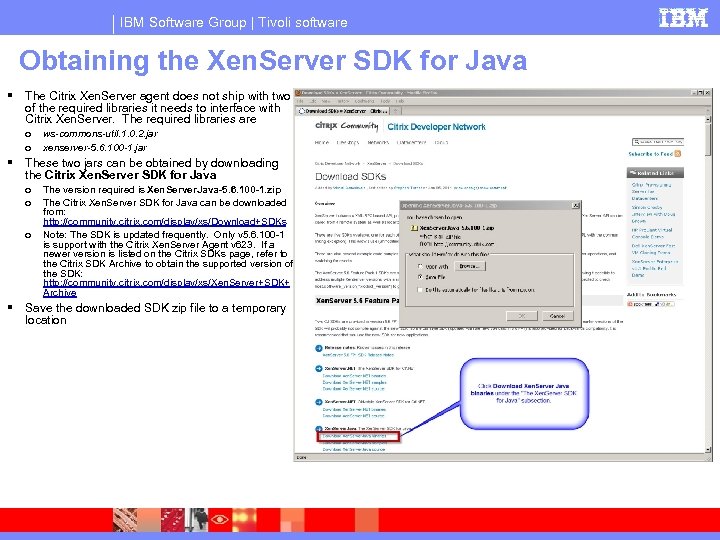The height and width of the screenshot is (540, 720).
Task: Click the IBM logo in header
Action: pyautogui.click(x=683, y=17)
